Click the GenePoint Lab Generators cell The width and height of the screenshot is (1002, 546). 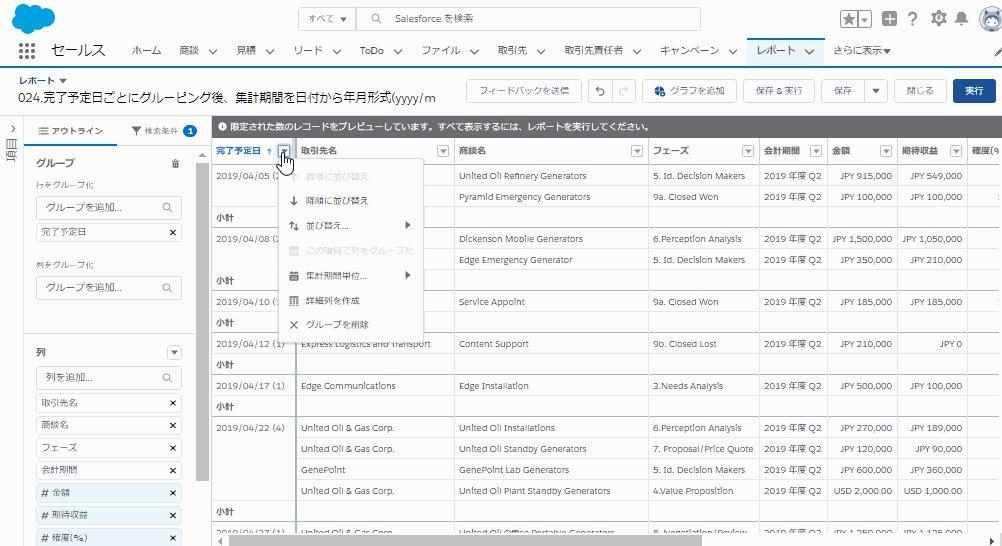(x=551, y=470)
